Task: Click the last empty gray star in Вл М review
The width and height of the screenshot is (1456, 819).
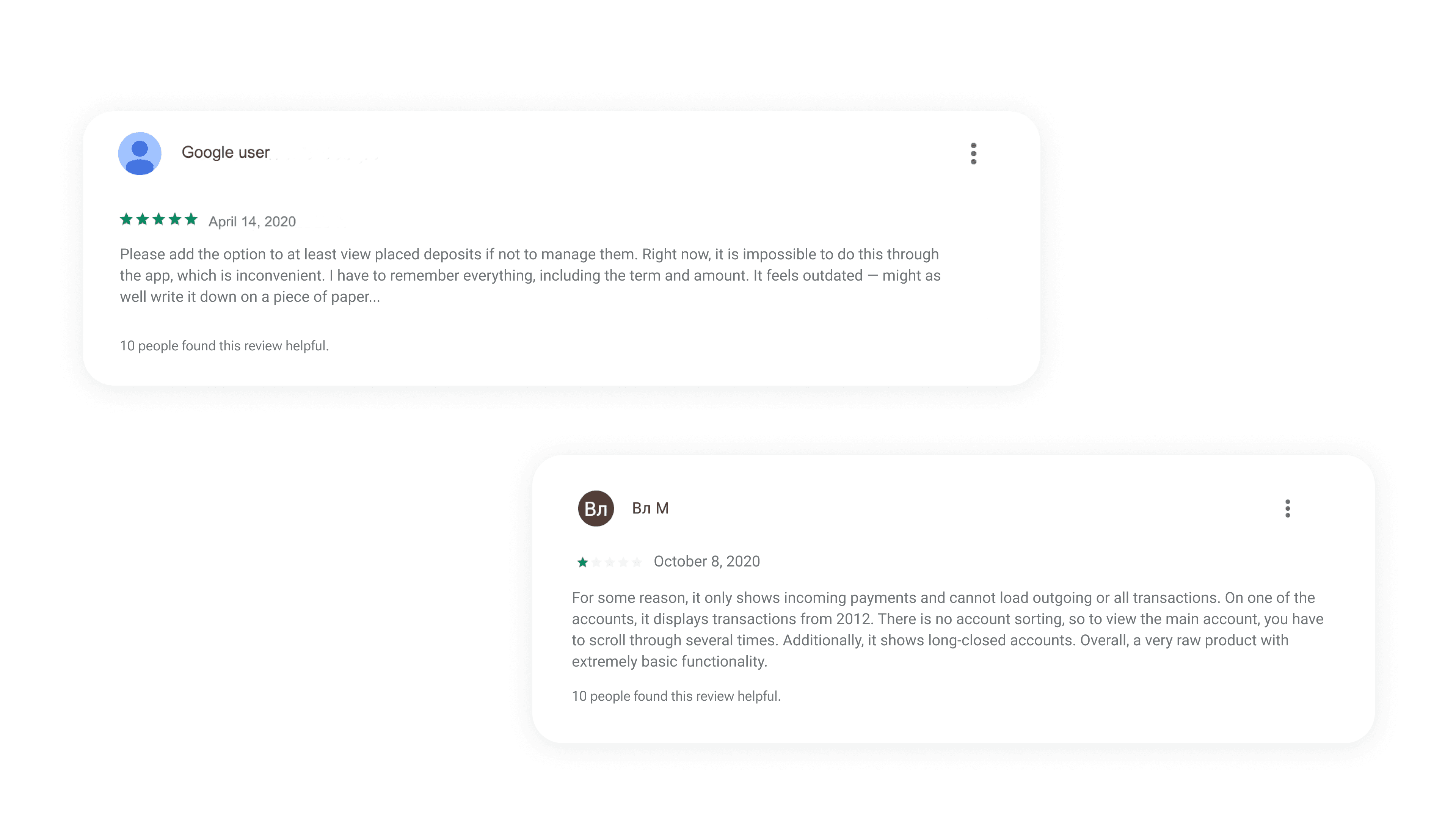Action: [637, 562]
